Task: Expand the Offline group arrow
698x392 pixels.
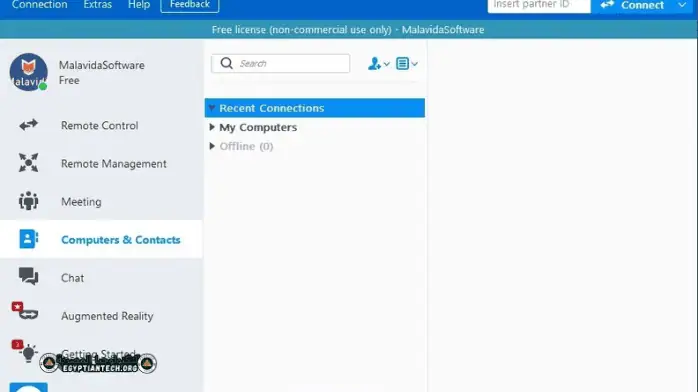Action: [x=212, y=146]
